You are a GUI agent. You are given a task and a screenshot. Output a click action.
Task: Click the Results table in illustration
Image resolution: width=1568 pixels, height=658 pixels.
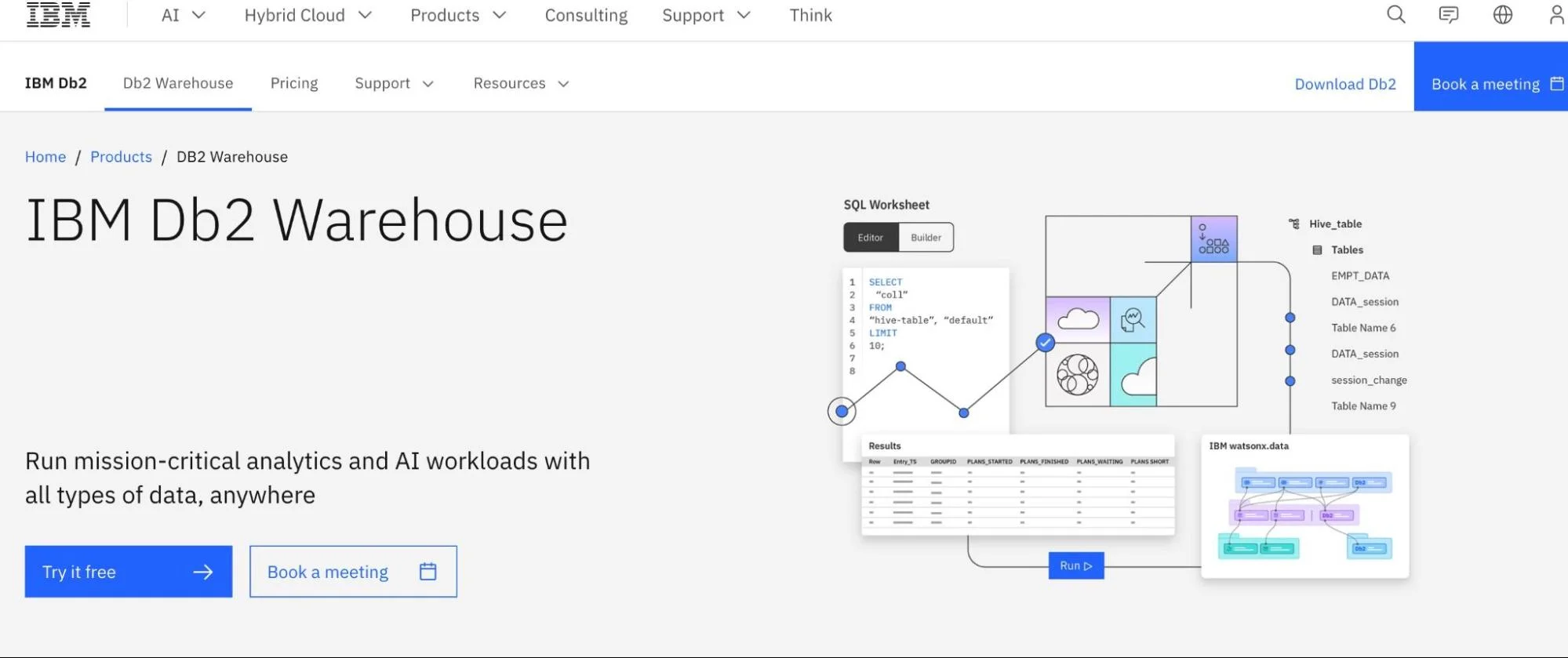(x=1017, y=485)
